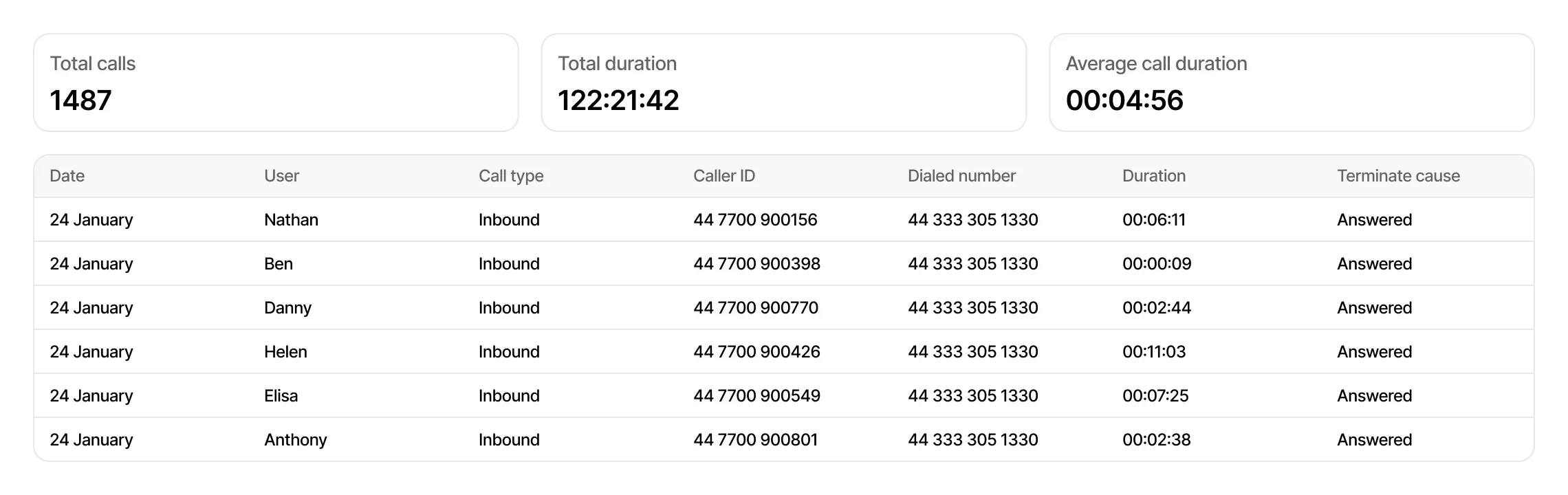Click caller ID 44 7700 900426
Viewport: 1568px width, 495px height.
(756, 352)
